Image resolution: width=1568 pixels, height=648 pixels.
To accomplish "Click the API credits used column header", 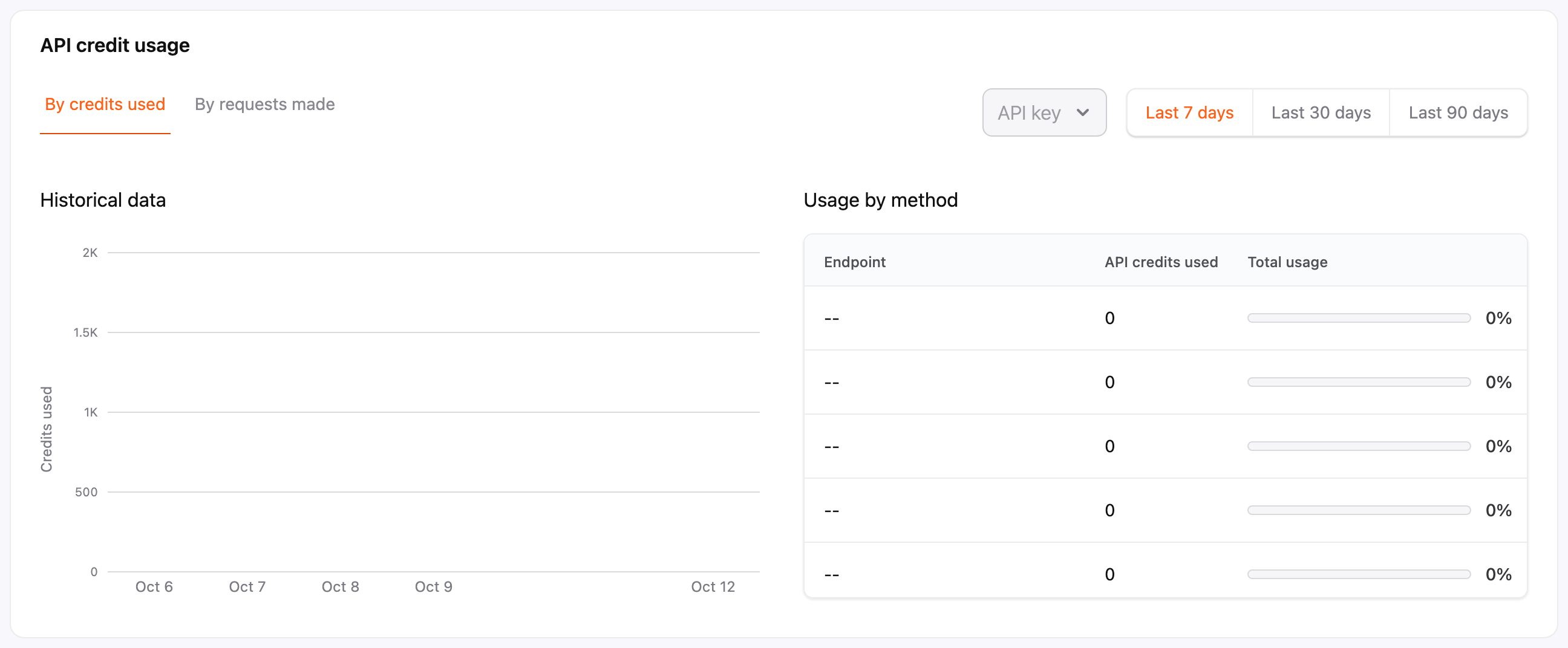I will point(1161,262).
